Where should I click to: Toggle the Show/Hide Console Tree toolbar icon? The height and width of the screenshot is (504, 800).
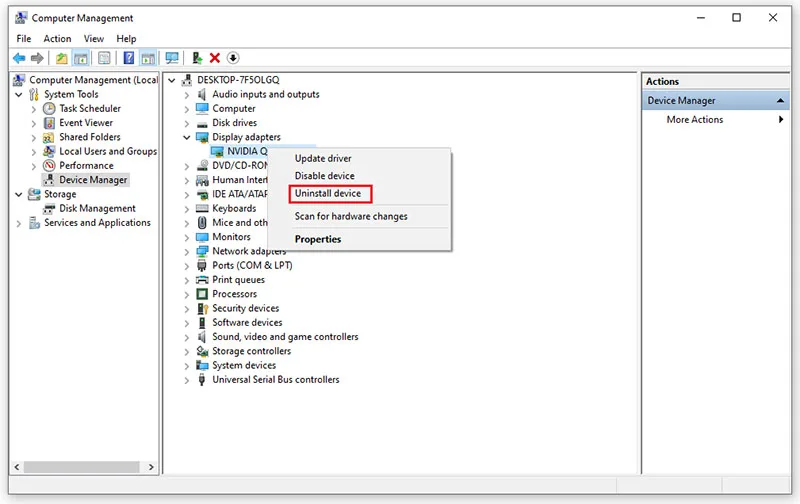81,58
